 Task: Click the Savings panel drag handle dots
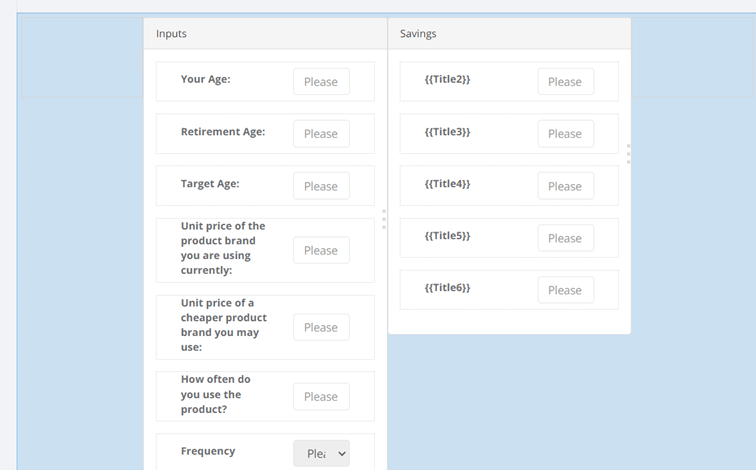[628, 153]
